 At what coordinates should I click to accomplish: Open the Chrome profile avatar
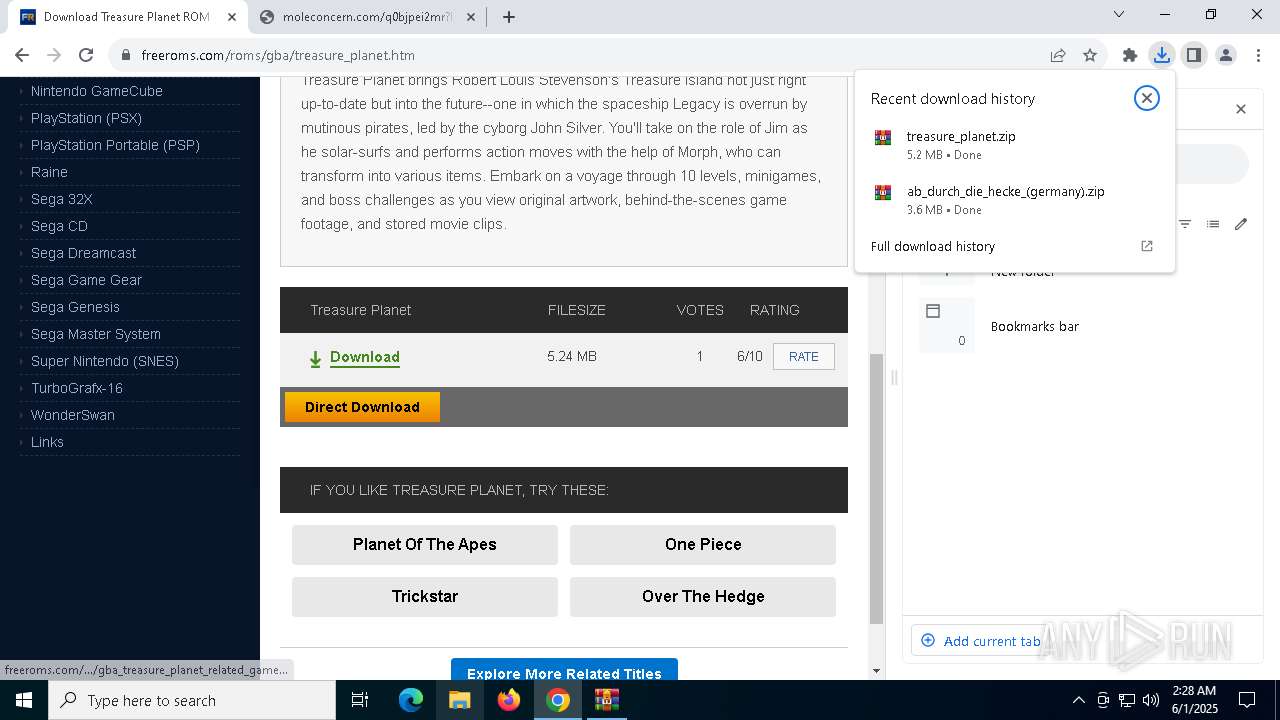(x=1225, y=55)
